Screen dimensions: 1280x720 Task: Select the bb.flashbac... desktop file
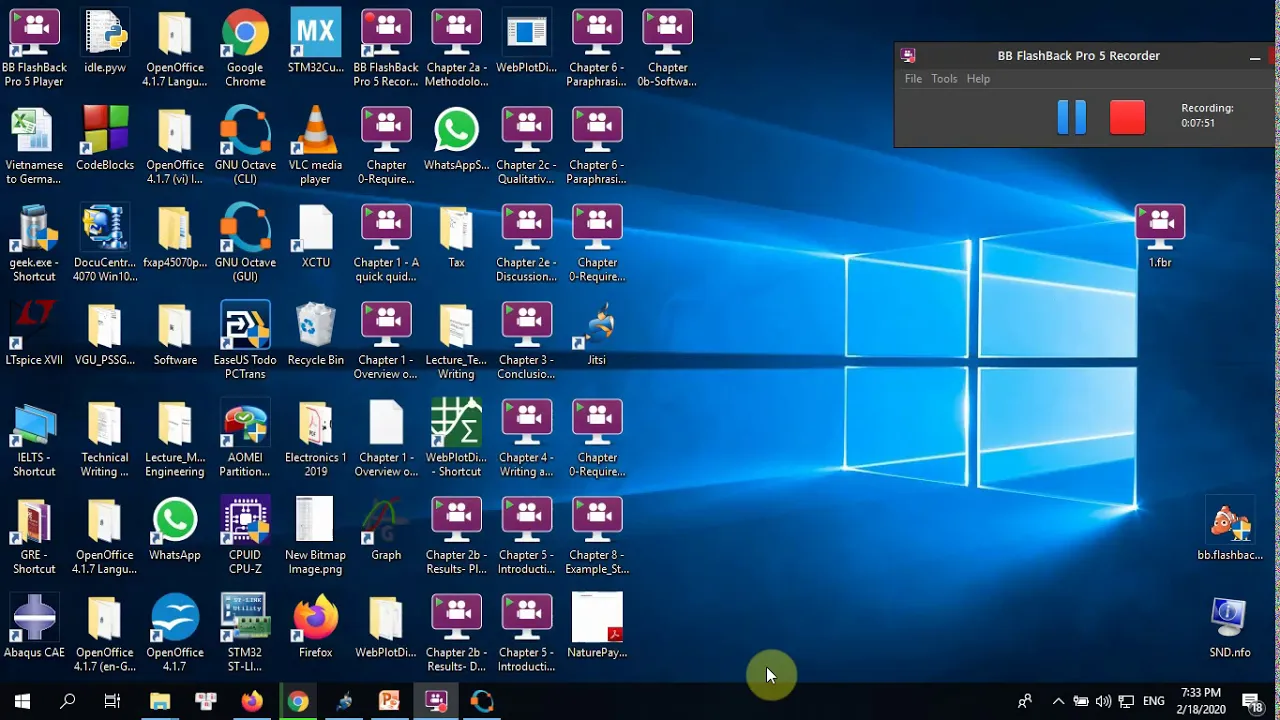1230,529
